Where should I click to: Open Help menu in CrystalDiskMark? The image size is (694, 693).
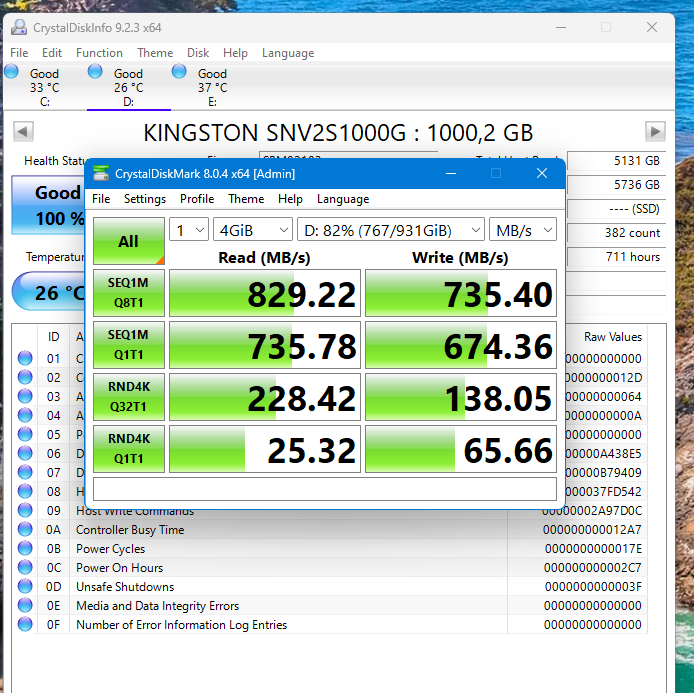[290, 199]
